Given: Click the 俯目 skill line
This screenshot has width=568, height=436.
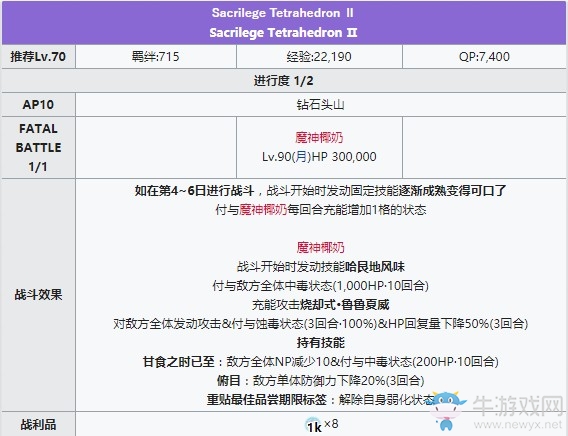Looking at the screenshot, I should (x=321, y=380).
